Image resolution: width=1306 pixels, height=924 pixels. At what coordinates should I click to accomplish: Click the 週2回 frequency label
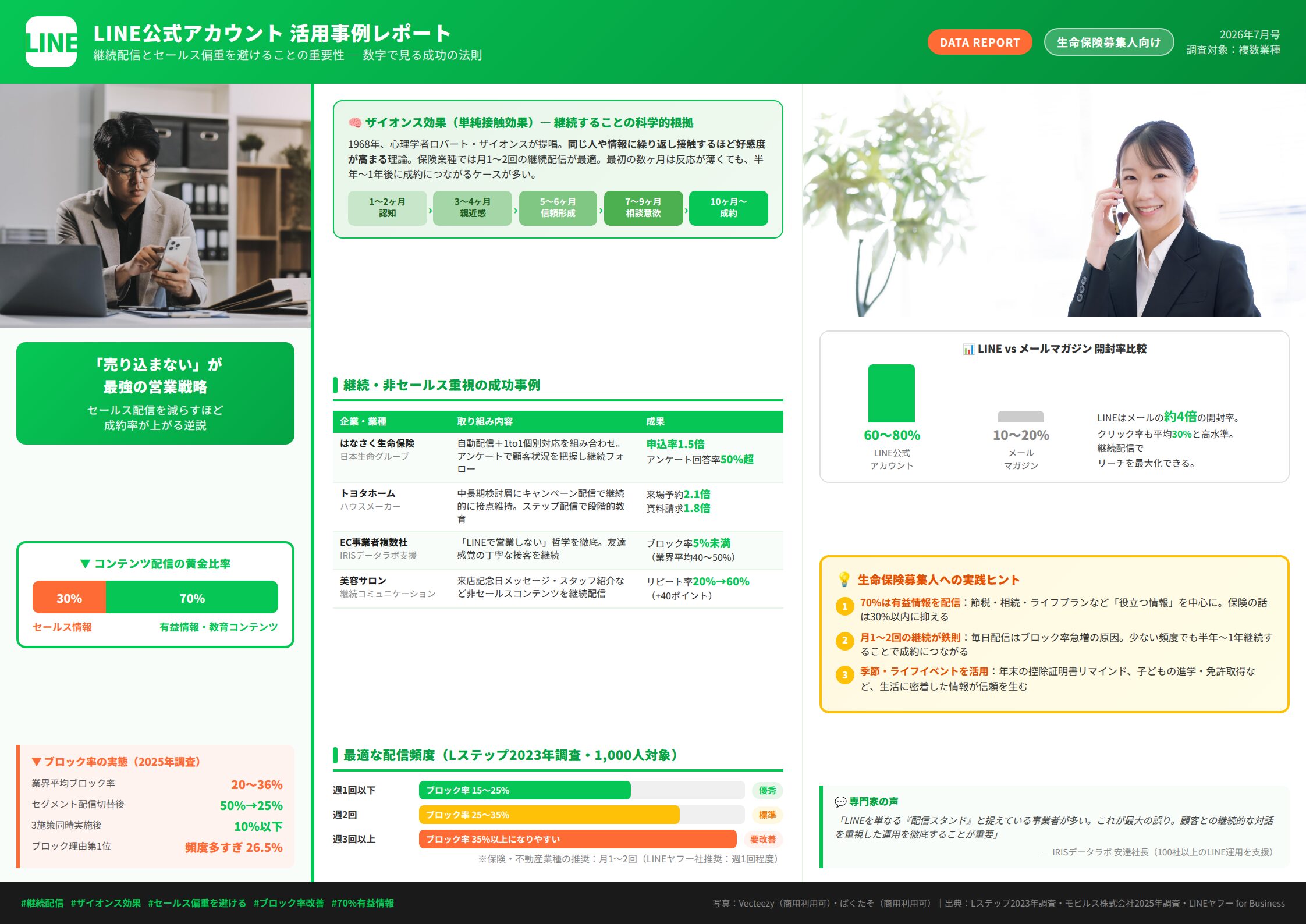pyautogui.click(x=345, y=815)
